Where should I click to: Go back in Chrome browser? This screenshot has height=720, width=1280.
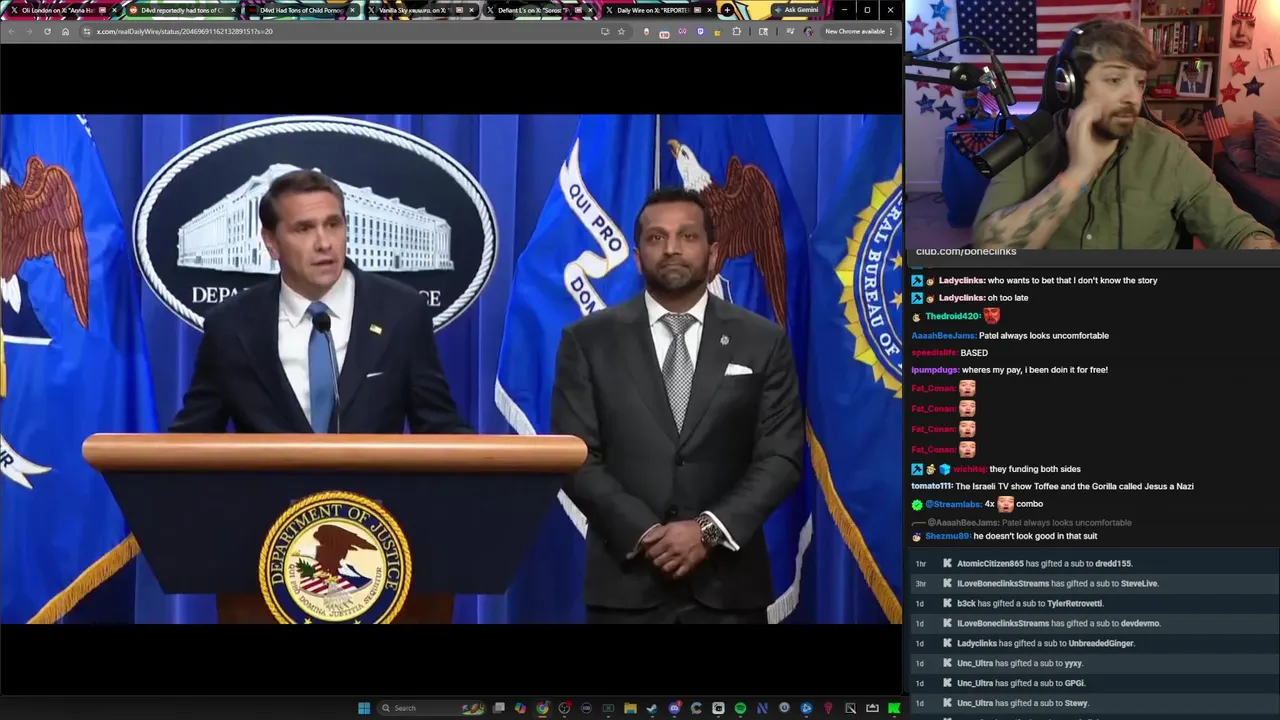point(11,31)
